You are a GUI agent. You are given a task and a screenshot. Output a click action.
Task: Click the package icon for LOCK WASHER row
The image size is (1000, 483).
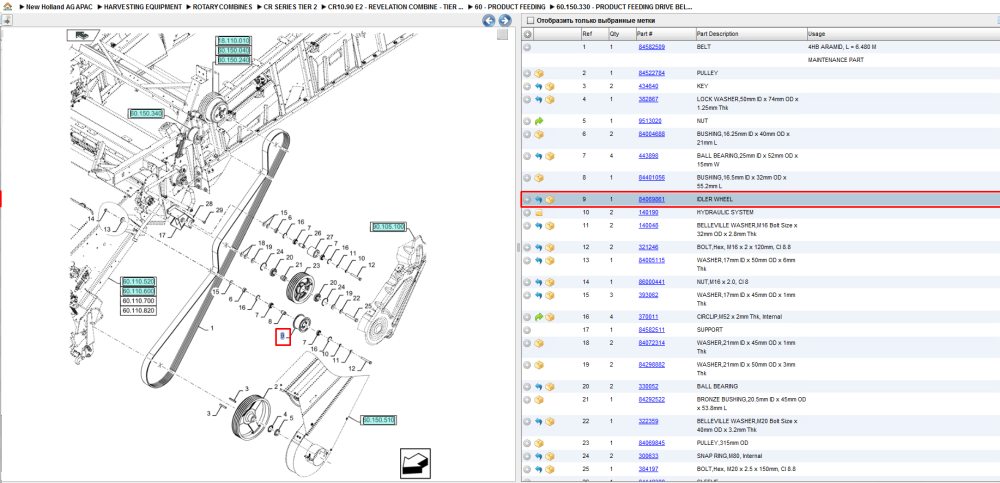click(x=550, y=100)
